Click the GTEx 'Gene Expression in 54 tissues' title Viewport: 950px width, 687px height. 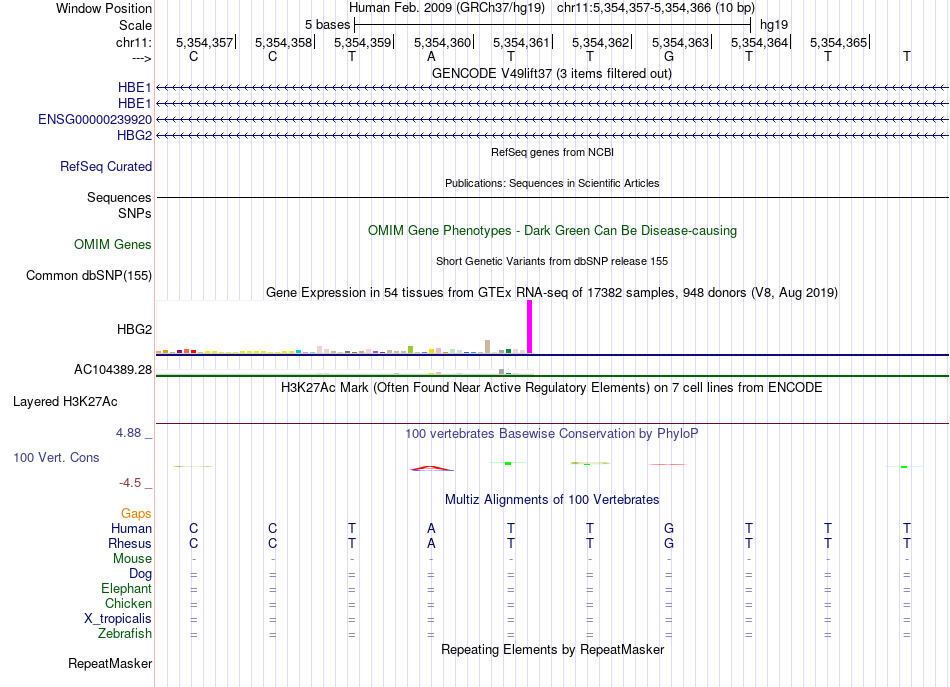coord(552,293)
